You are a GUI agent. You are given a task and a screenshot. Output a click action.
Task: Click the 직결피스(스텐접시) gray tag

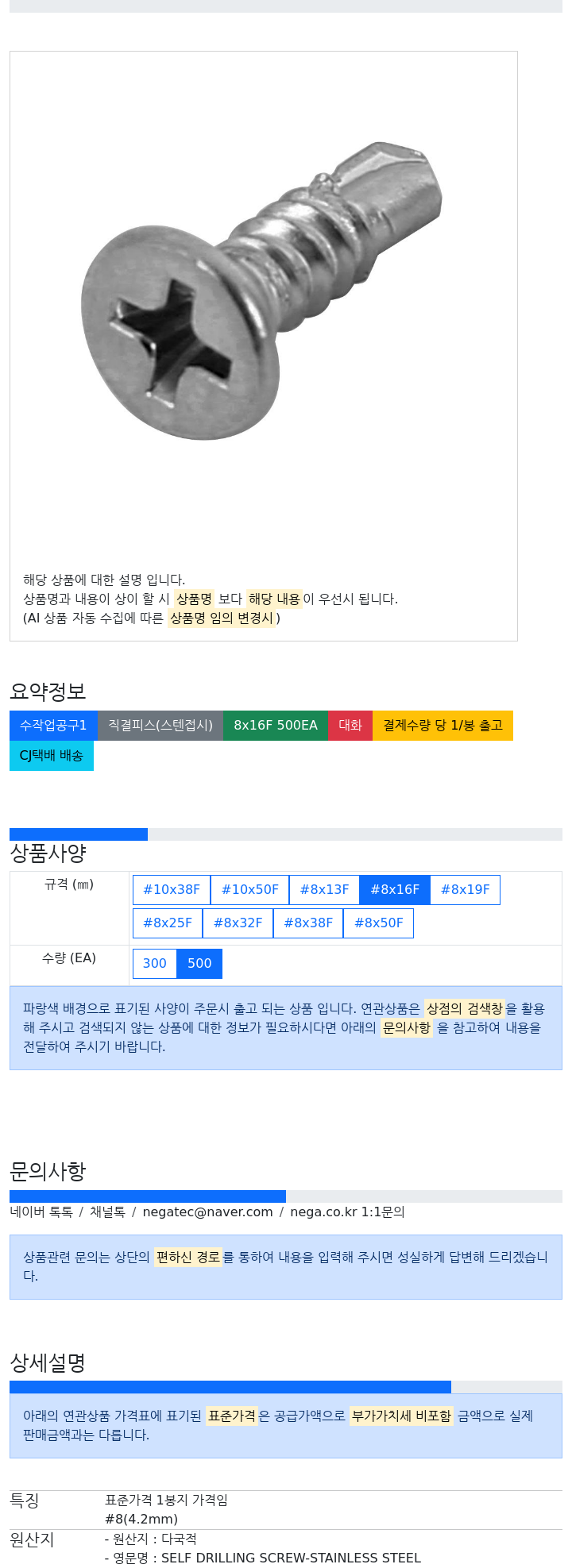click(x=160, y=726)
